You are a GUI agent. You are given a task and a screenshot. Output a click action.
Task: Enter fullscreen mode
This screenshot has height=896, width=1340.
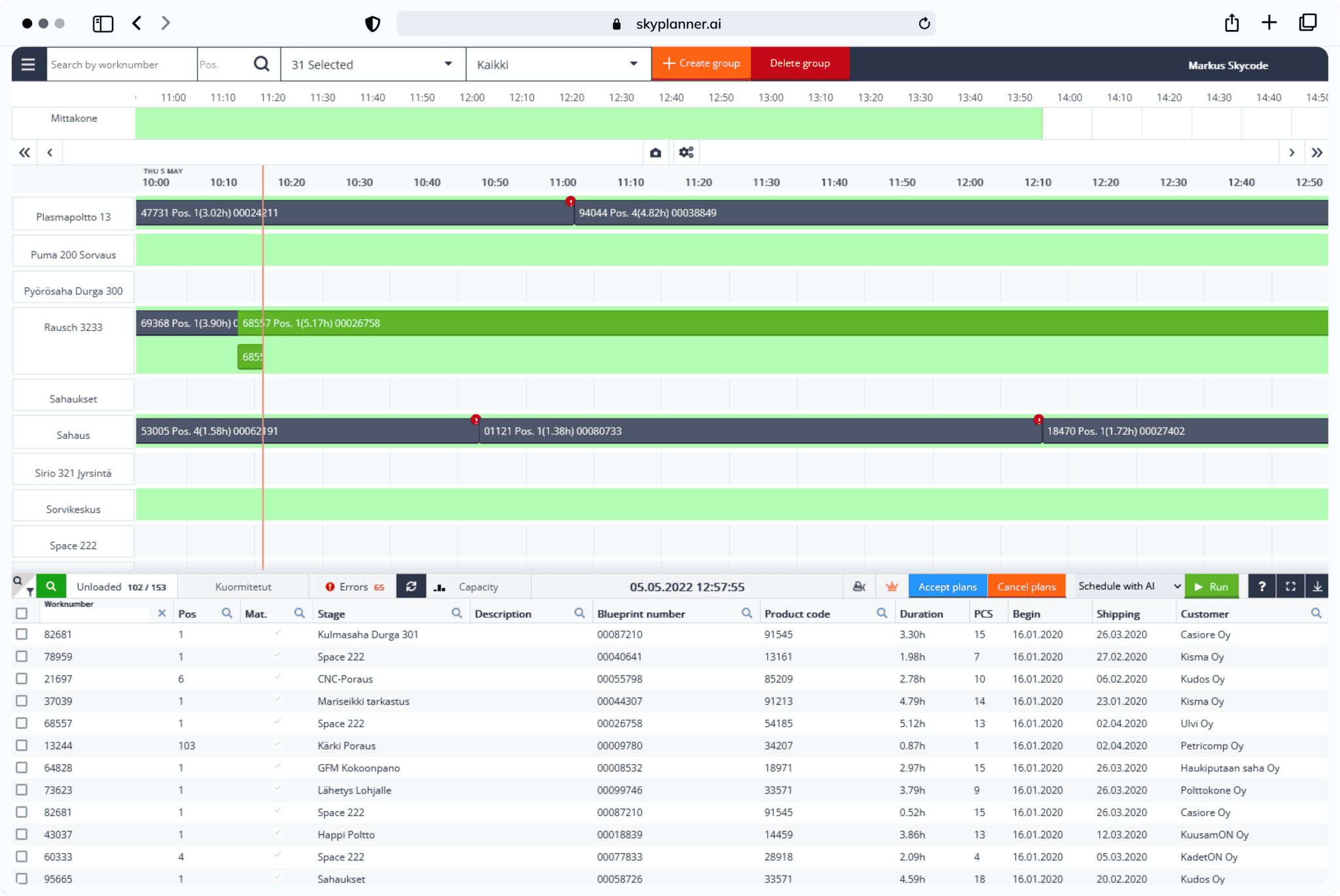pos(1290,586)
